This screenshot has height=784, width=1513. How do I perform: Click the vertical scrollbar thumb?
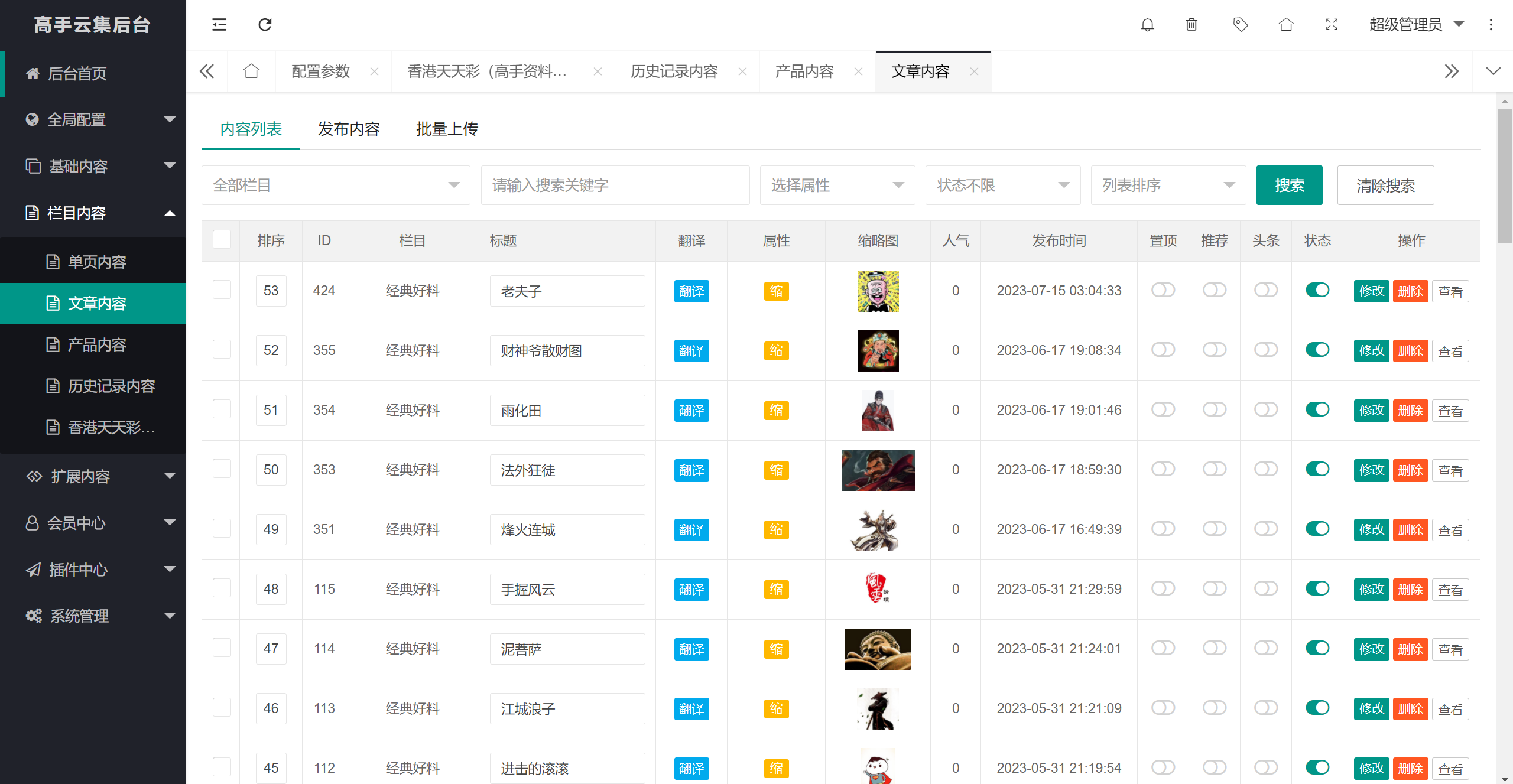pos(1505,177)
